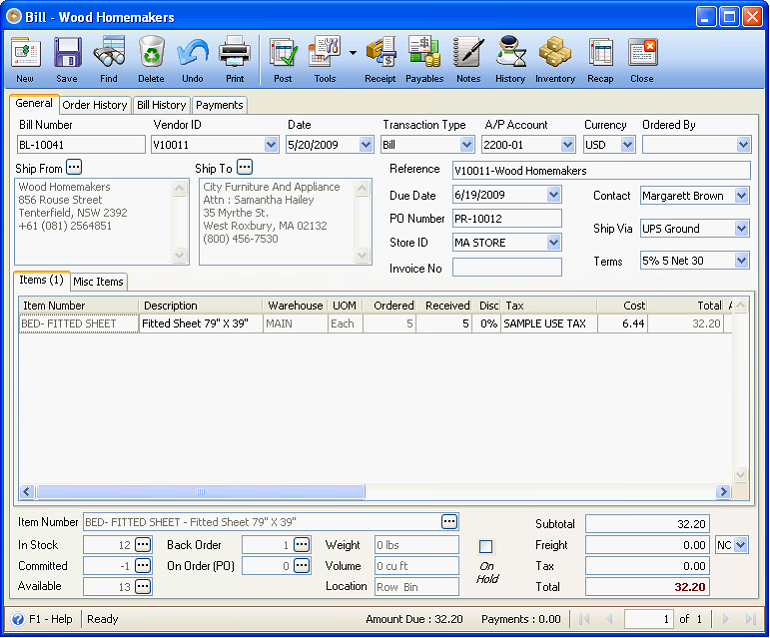Jump to the last record navigation button
Viewport: 770px width, 638px height.
(751, 619)
